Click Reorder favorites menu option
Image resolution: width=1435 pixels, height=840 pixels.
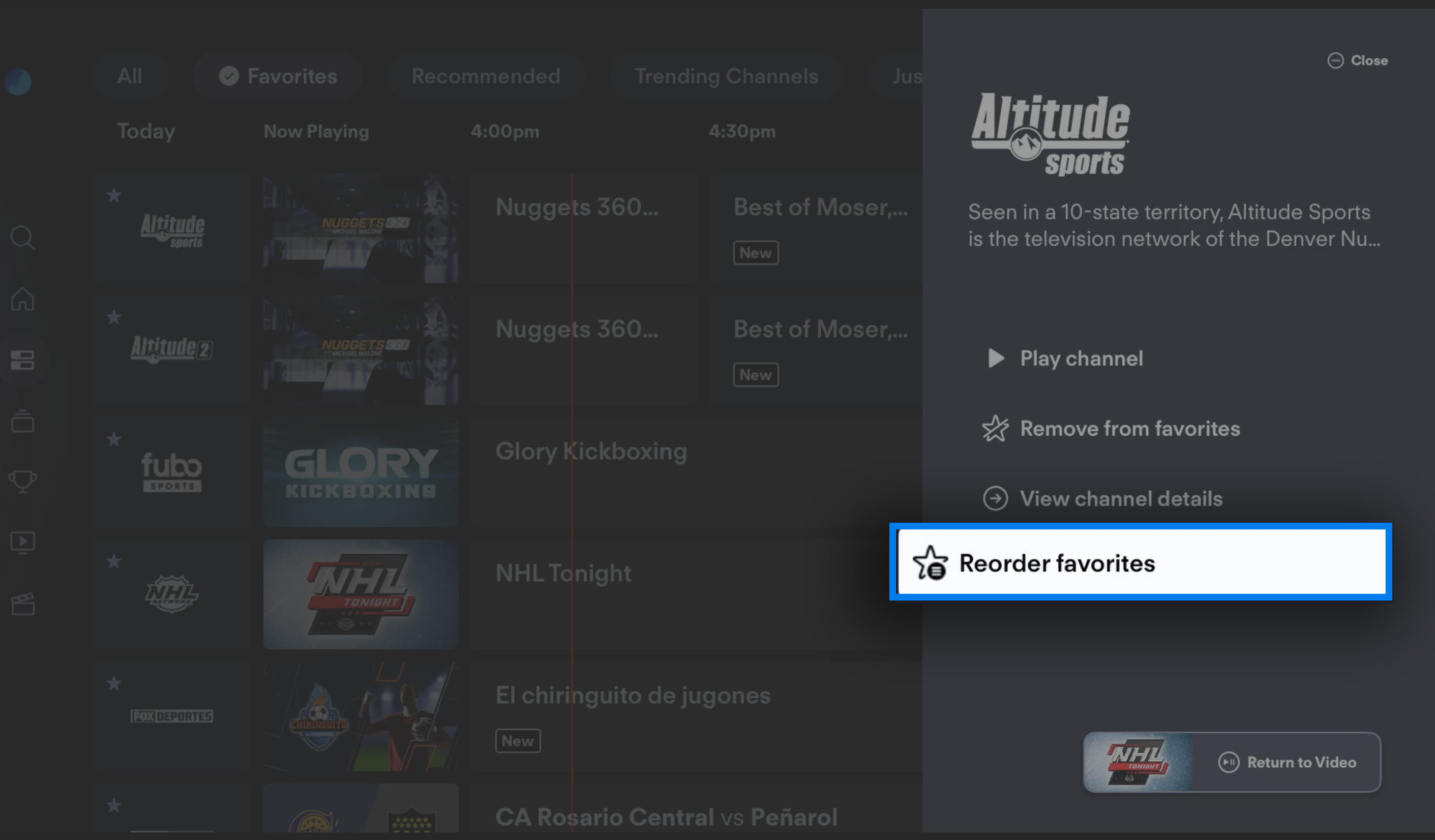[x=1139, y=562]
